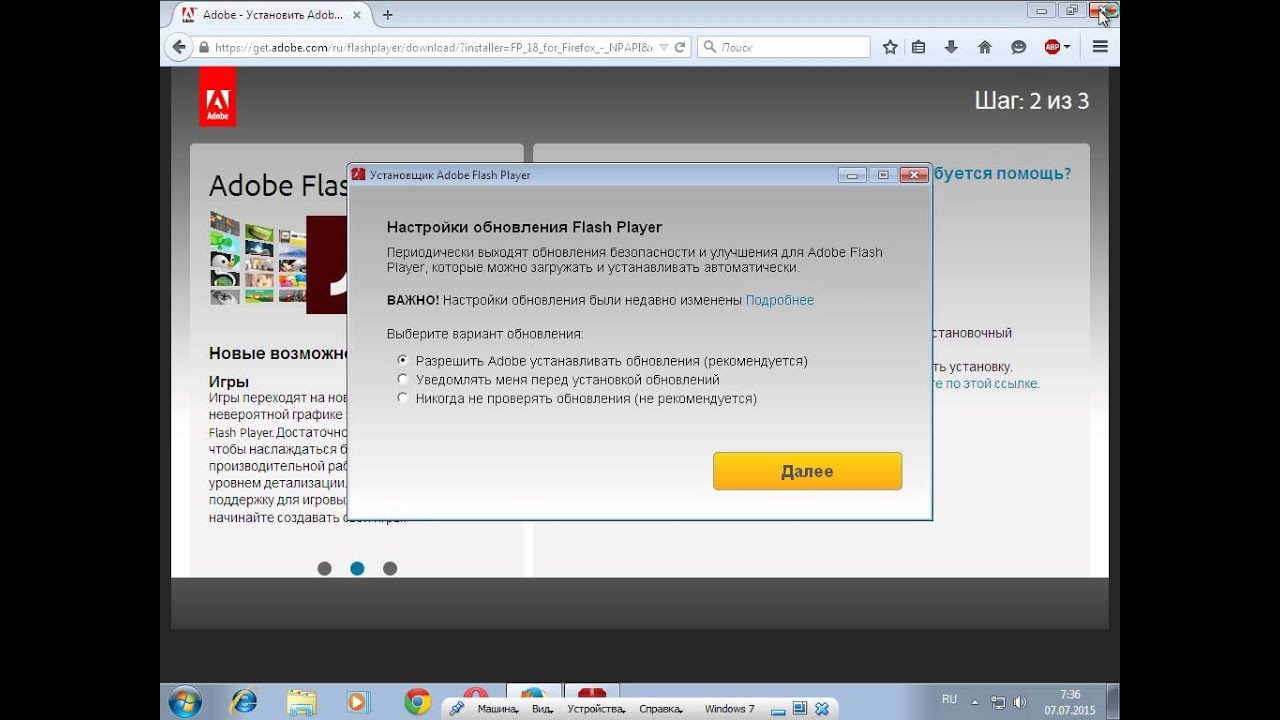The height and width of the screenshot is (720, 1280).
Task: Click the 'Шаг: 2 из 3' text
Action: pos(1031,100)
